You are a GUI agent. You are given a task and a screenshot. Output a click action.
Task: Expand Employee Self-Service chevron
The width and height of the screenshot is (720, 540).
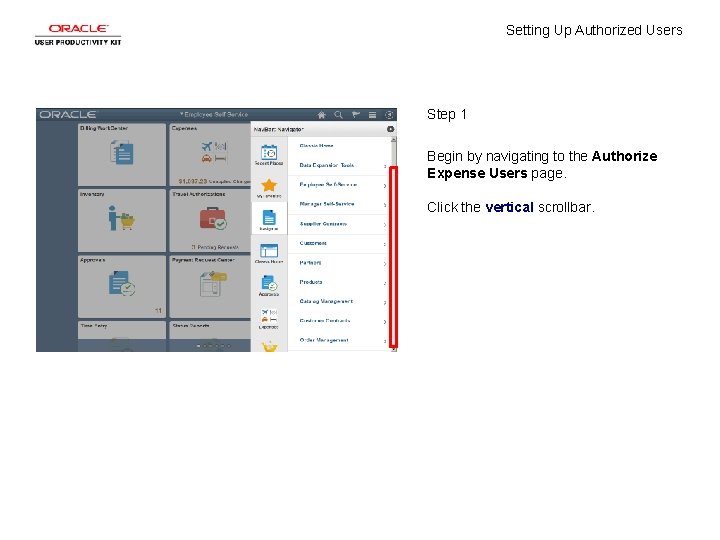(x=385, y=186)
